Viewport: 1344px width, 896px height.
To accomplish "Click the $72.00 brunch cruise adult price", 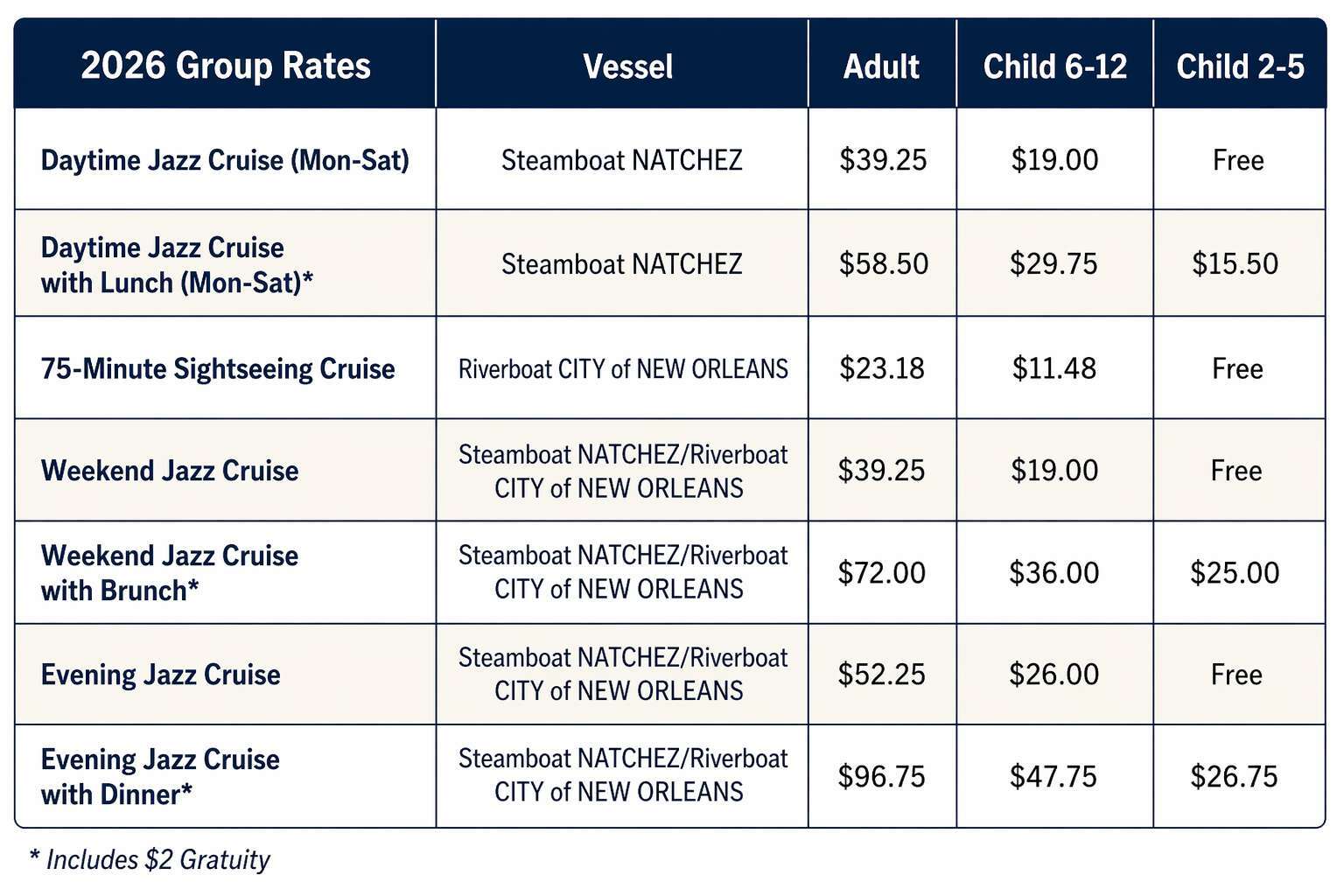I will [881, 572].
